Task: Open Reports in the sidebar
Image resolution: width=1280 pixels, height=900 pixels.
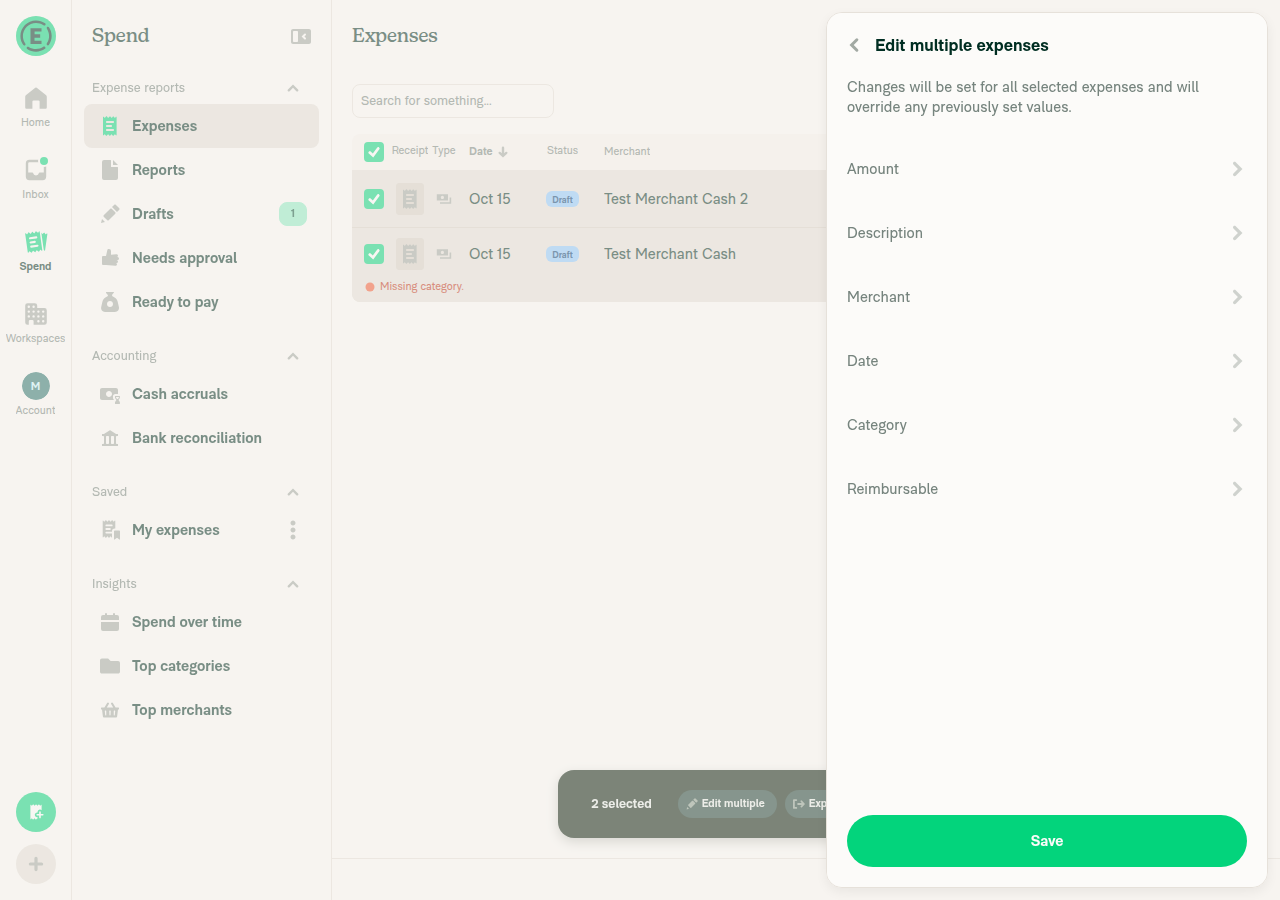Action: tap(201, 170)
